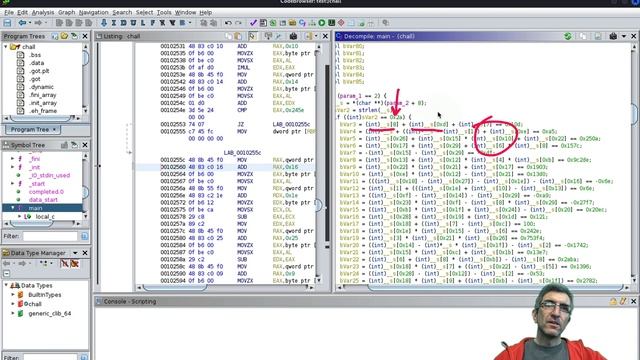Viewport: 640px width, 360px height.
Task: Click the Undo icon in toolbar
Action: click(x=228, y=23)
